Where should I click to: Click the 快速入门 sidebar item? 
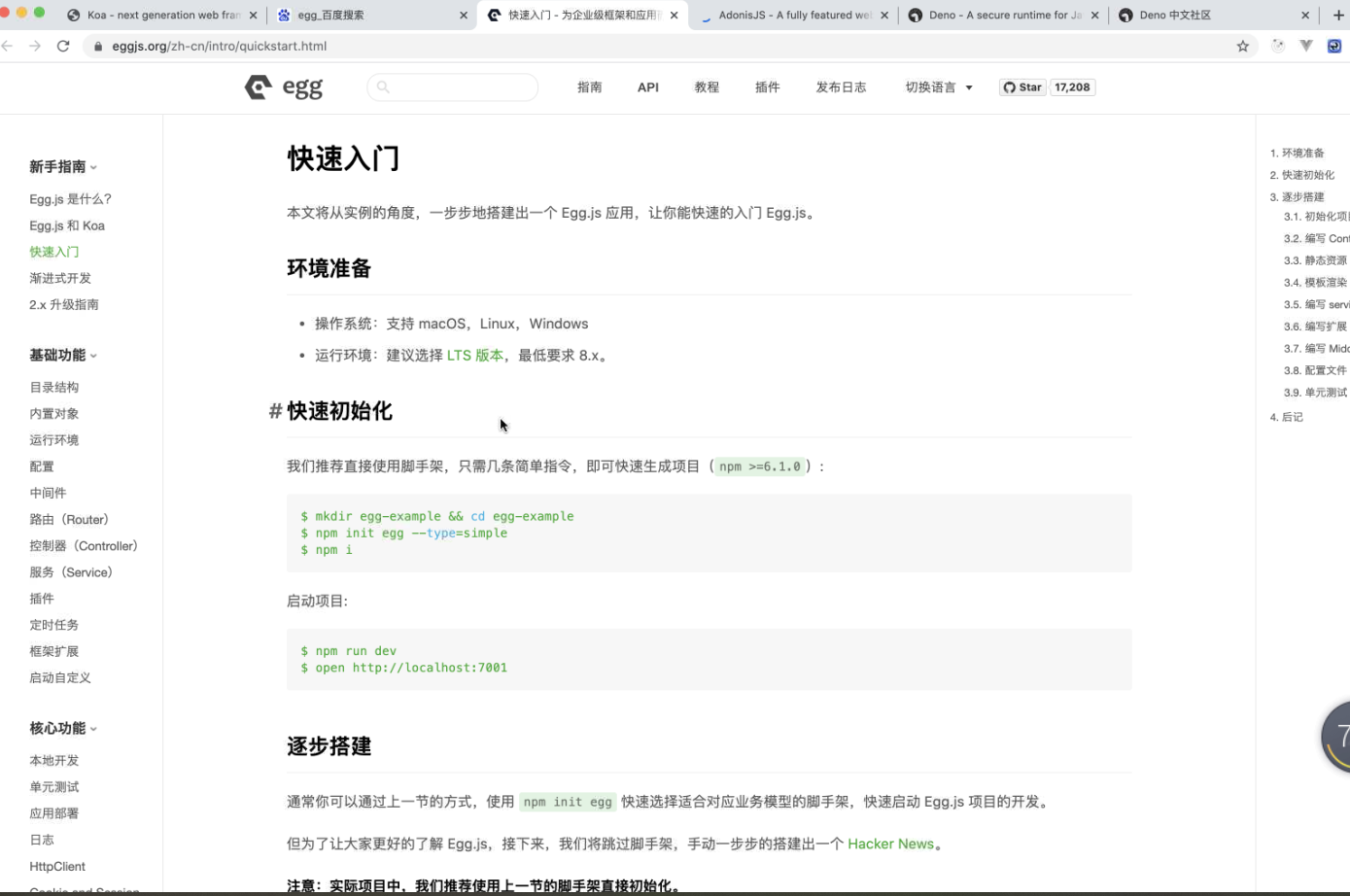point(53,252)
